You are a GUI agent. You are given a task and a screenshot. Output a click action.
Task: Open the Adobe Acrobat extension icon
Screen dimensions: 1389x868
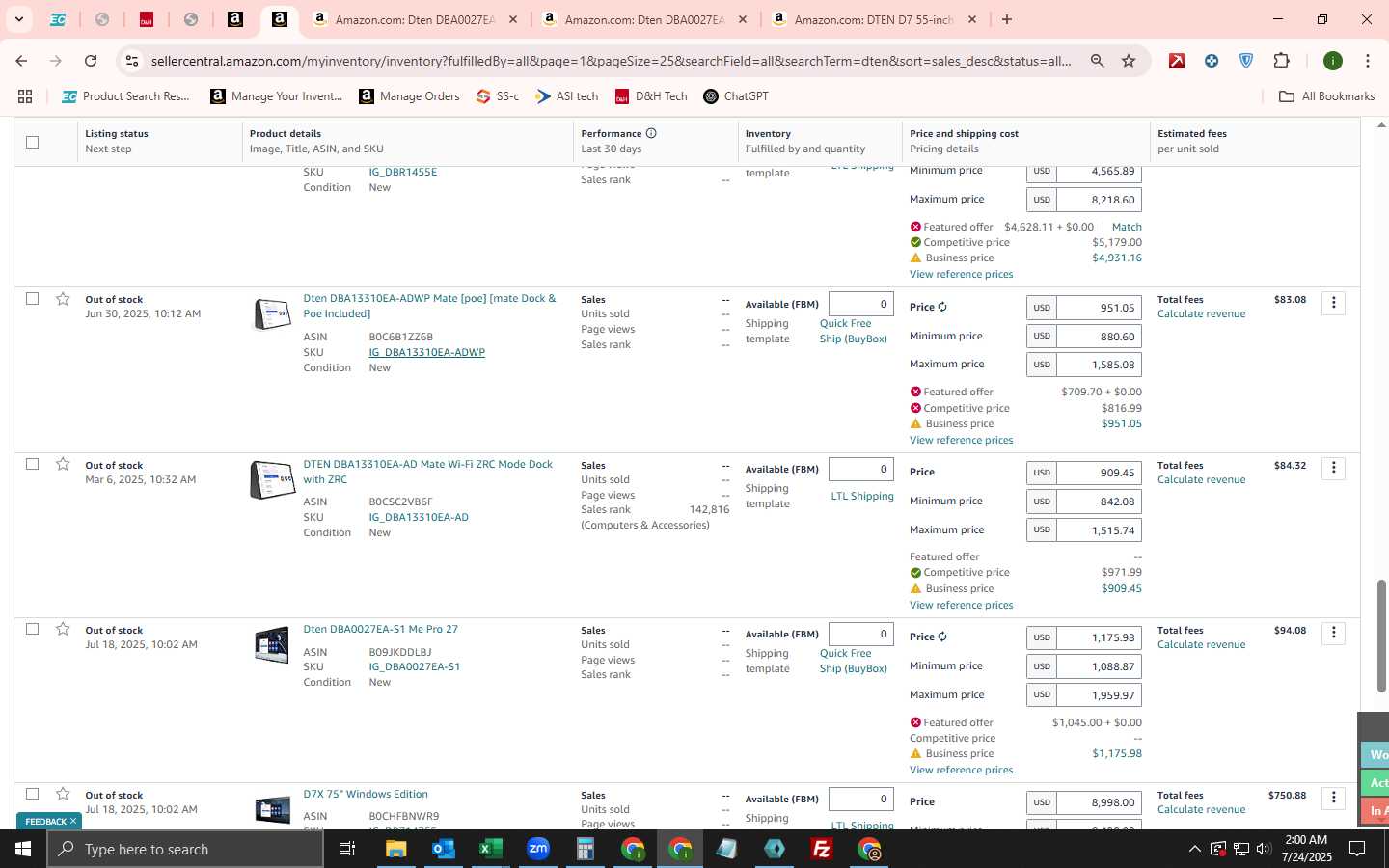[1177, 61]
